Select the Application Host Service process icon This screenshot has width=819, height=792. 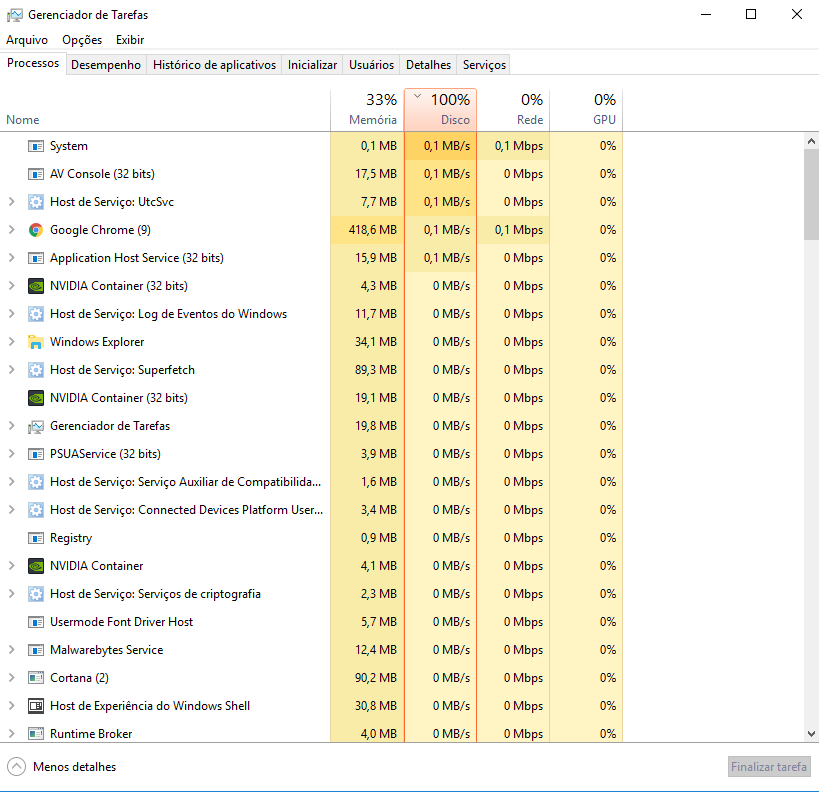point(36,258)
